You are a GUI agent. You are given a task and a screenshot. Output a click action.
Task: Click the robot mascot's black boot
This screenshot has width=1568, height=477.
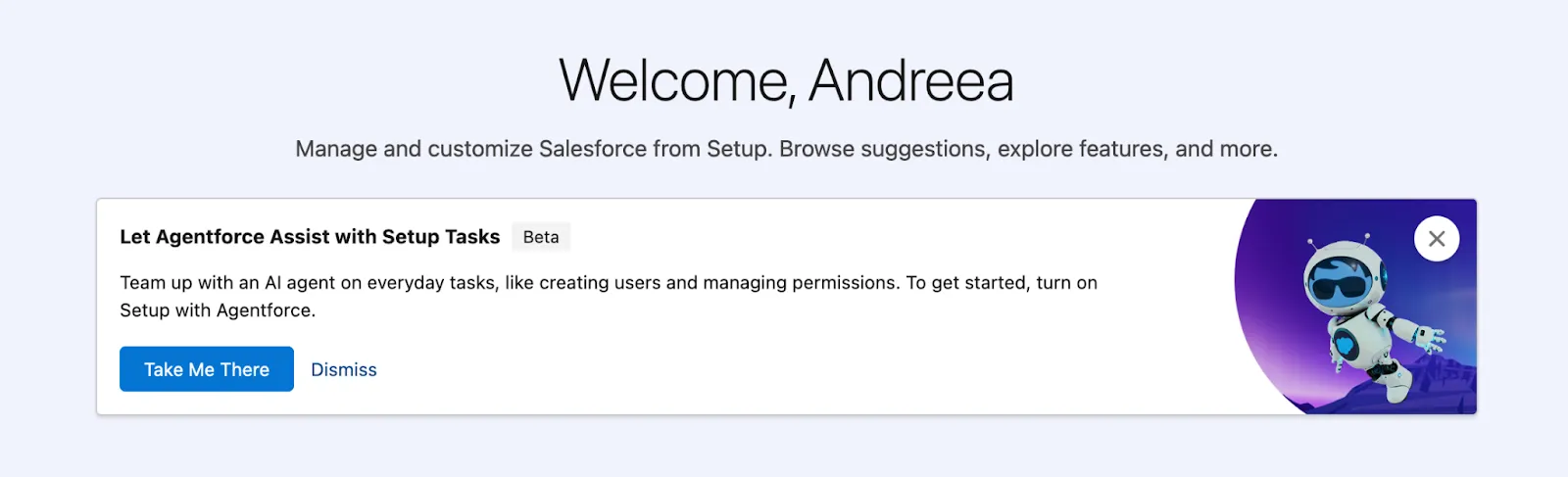click(1385, 370)
